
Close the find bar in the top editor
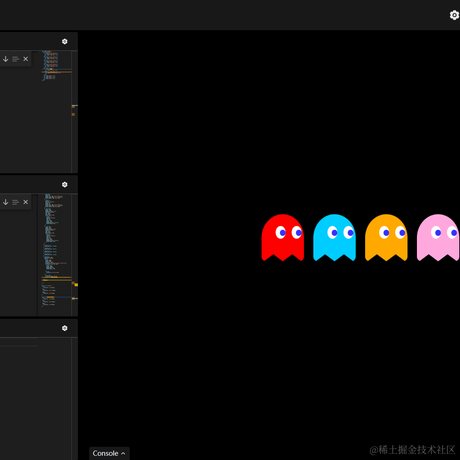(26, 59)
